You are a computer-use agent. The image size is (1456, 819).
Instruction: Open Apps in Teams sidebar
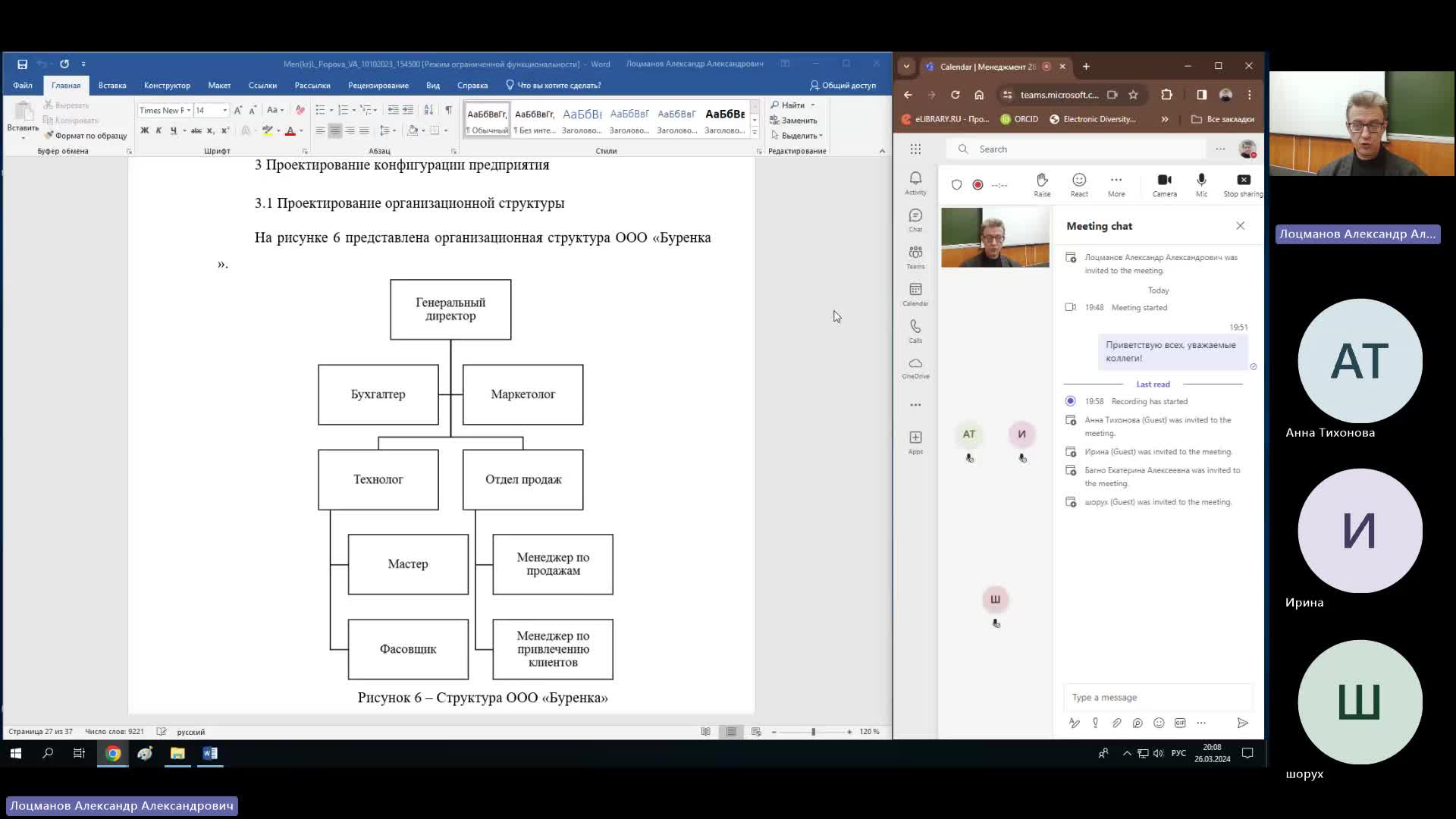915,442
